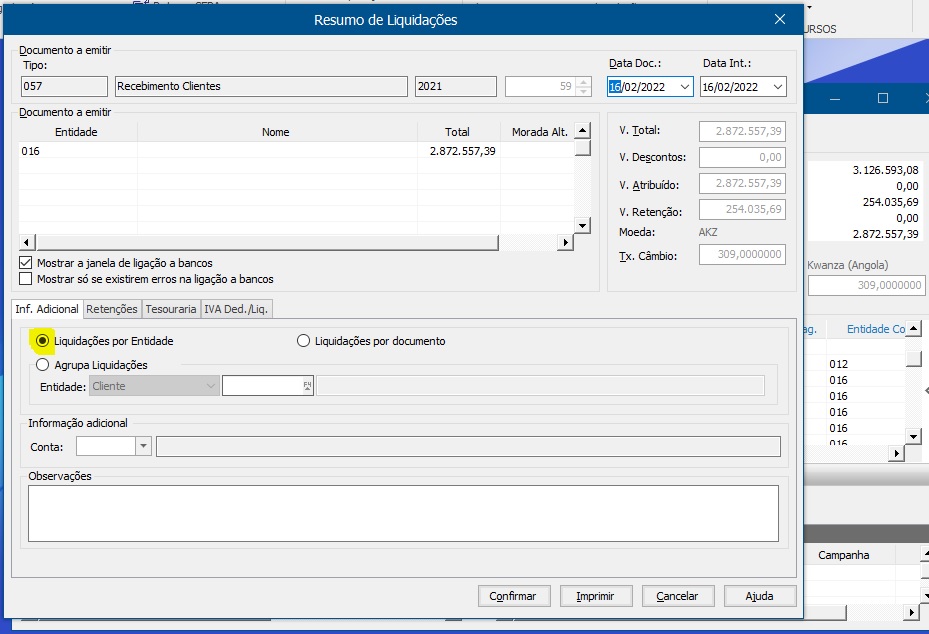Choose the 'Agrupa Liquidações' radio button
The width and height of the screenshot is (929, 634).
(x=42, y=365)
